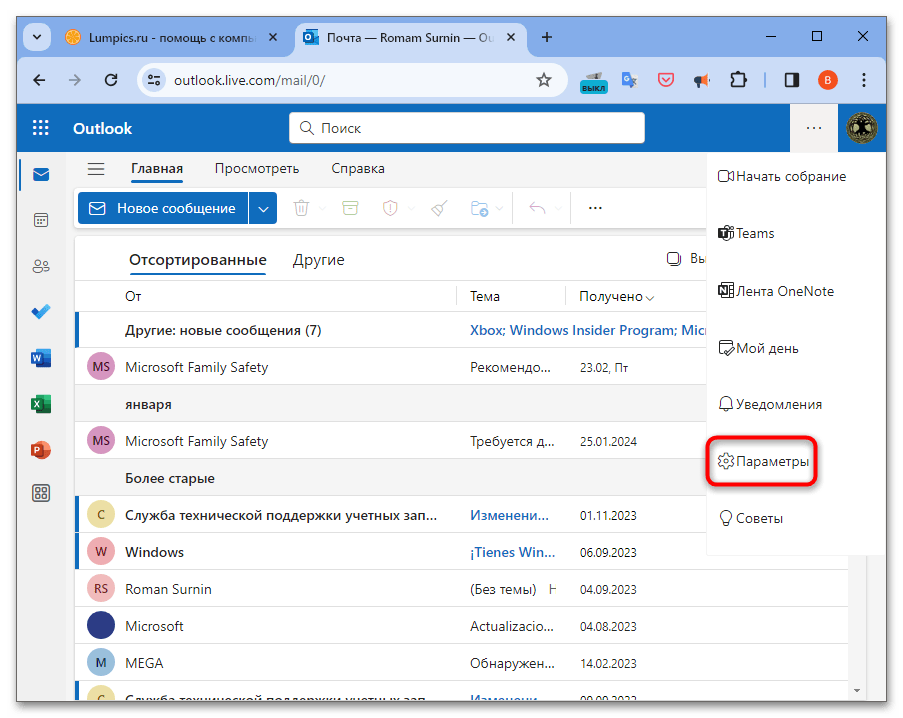This screenshot has height=718, width=903.
Task: Open the browser tab search dropdown
Action: click(x=37, y=37)
